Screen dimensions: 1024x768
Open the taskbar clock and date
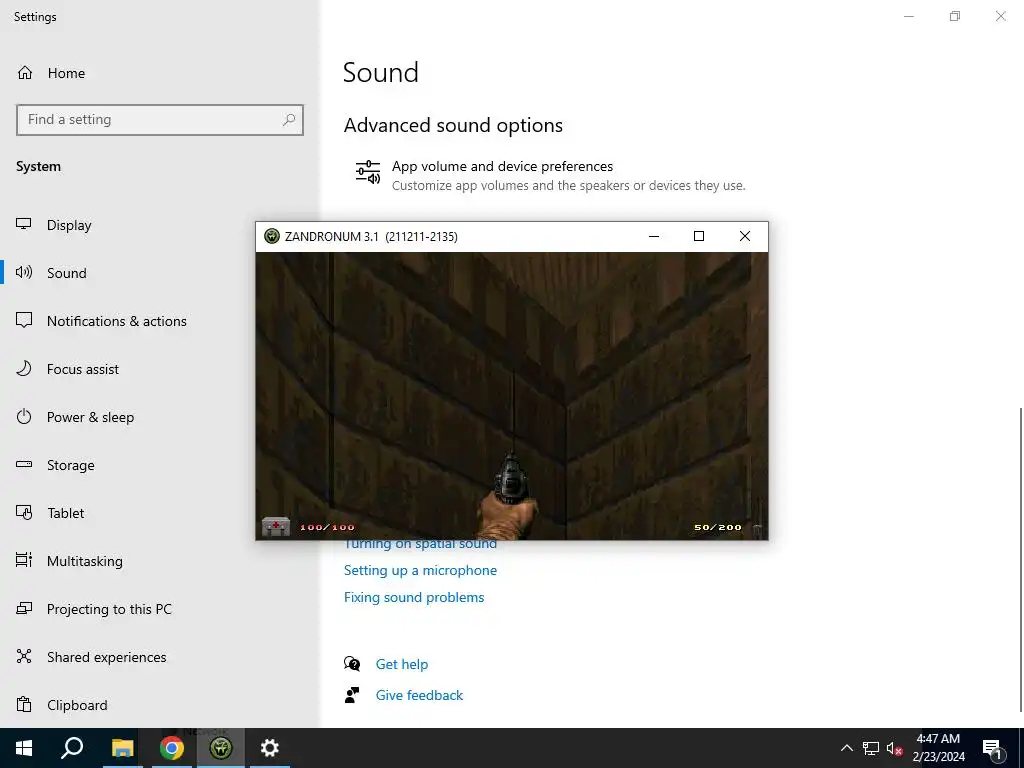(938, 748)
